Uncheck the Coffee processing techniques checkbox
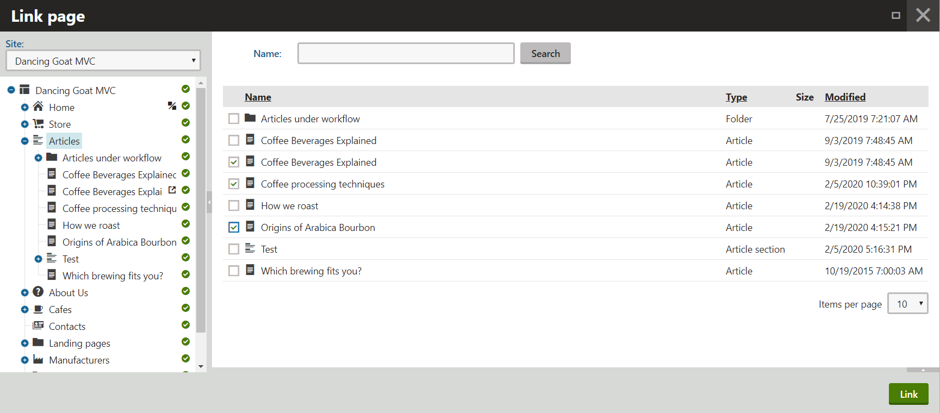Screen dimensions: 940x413 pyautogui.click(x=234, y=184)
